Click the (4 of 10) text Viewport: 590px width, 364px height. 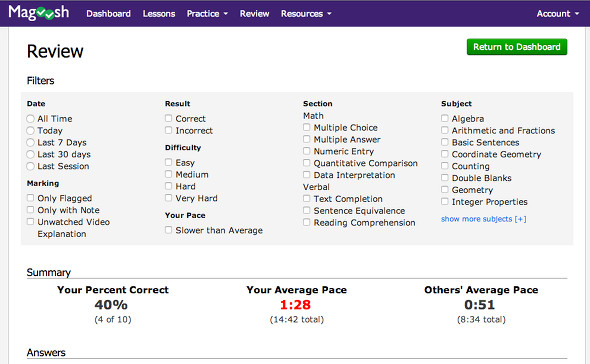click(x=113, y=320)
